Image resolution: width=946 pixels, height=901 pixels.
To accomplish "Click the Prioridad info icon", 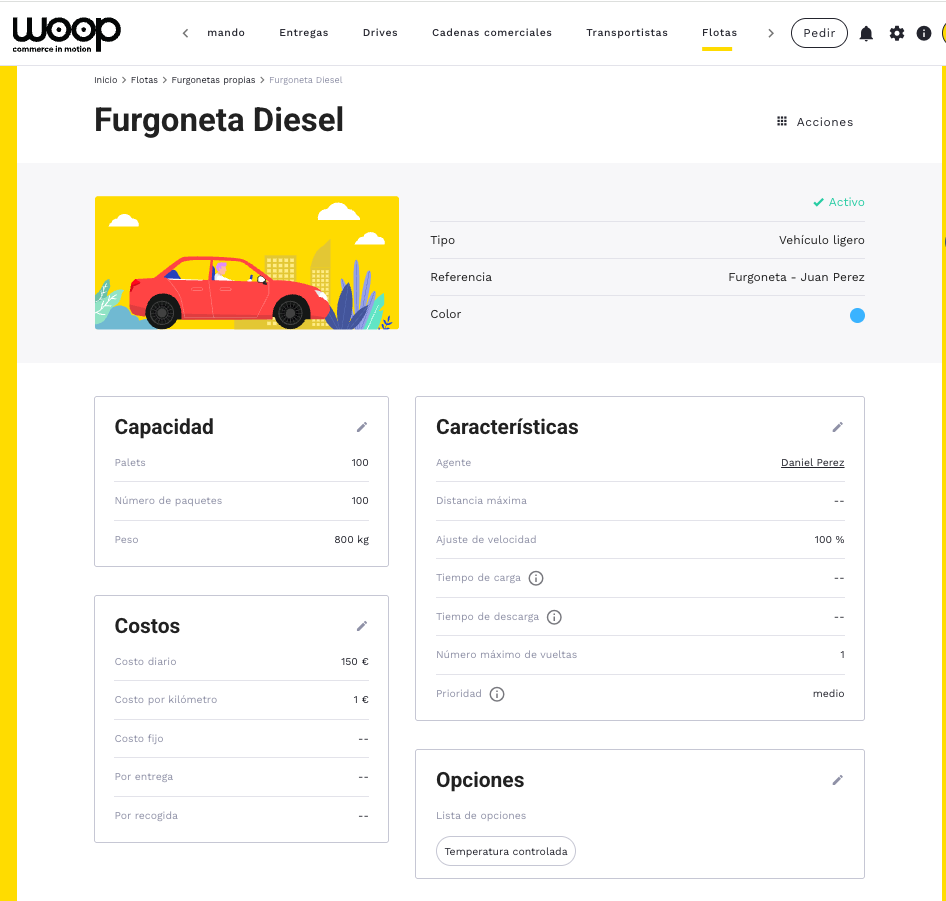I will 497,694.
